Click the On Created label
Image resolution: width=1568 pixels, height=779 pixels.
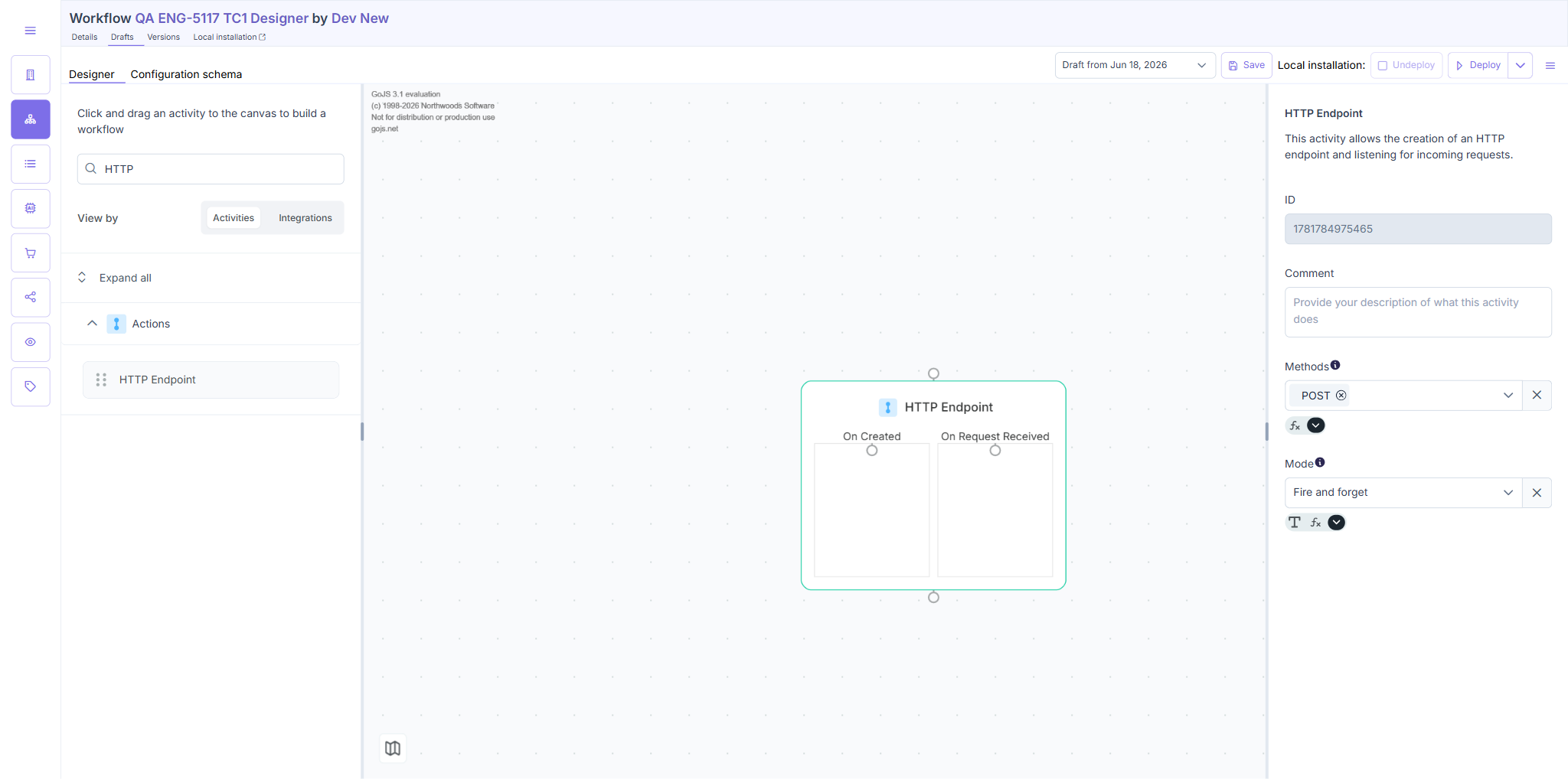click(872, 436)
